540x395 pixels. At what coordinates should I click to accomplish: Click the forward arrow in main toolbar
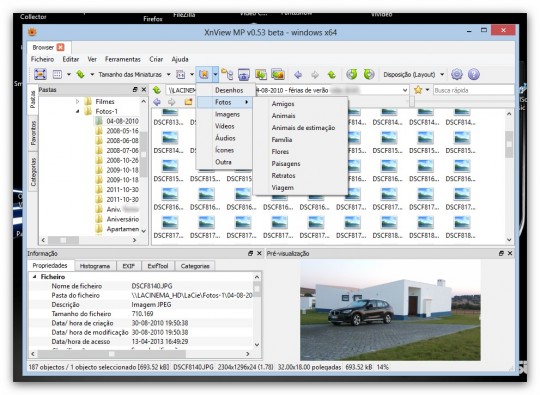tap(315, 74)
